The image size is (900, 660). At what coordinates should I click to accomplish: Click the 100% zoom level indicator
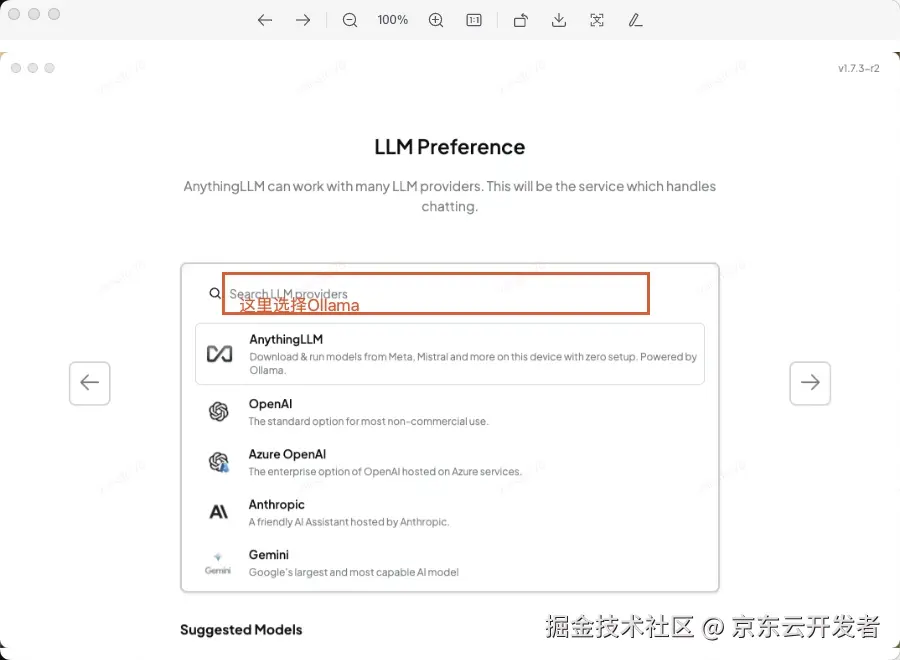coord(393,20)
